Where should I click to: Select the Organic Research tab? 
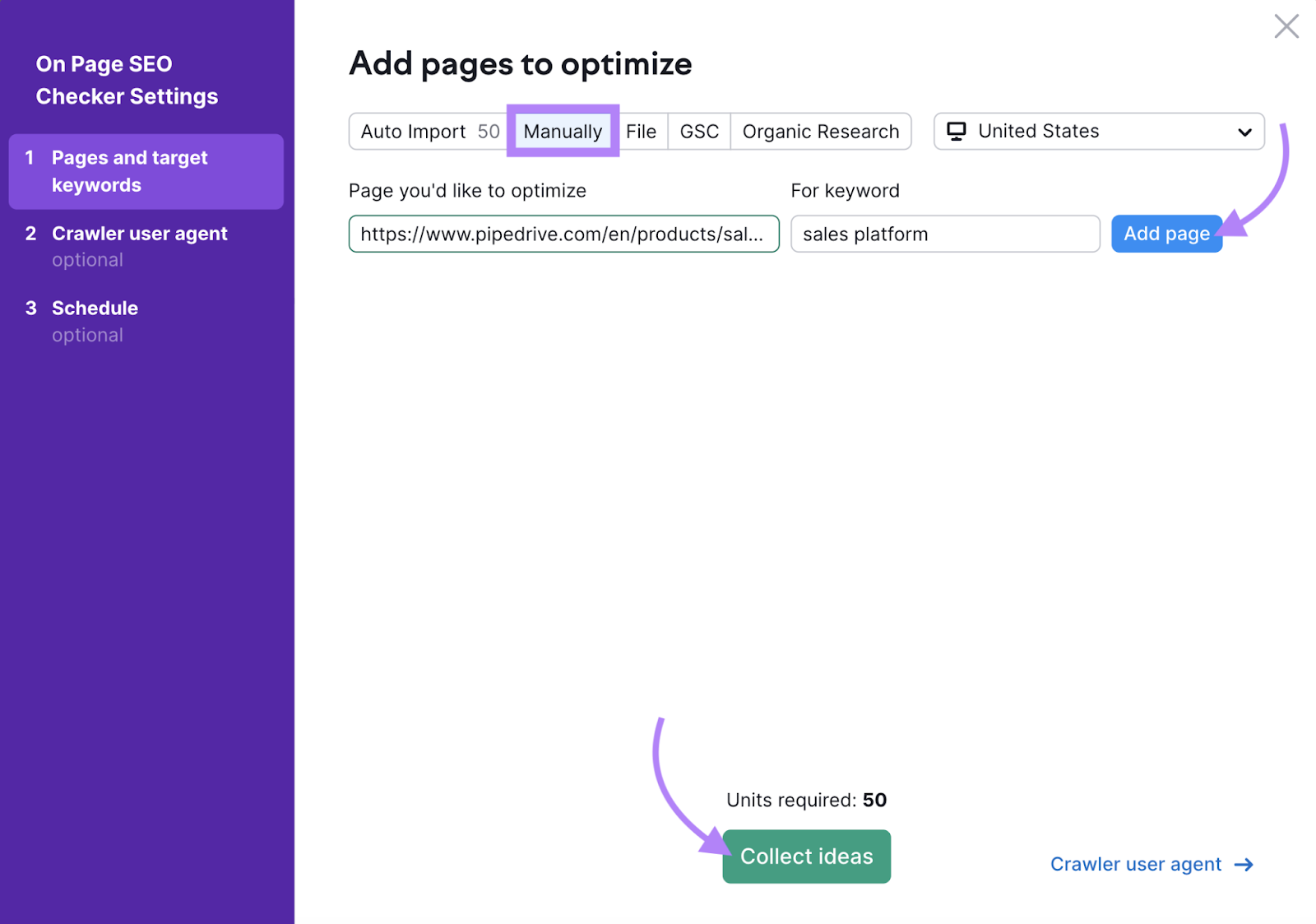pyautogui.click(x=820, y=131)
